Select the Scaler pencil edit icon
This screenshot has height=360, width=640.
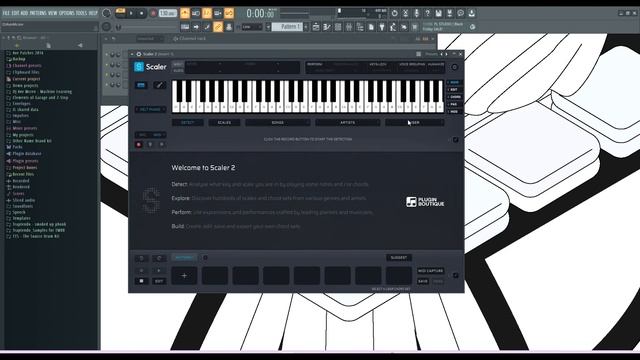pos(160,85)
